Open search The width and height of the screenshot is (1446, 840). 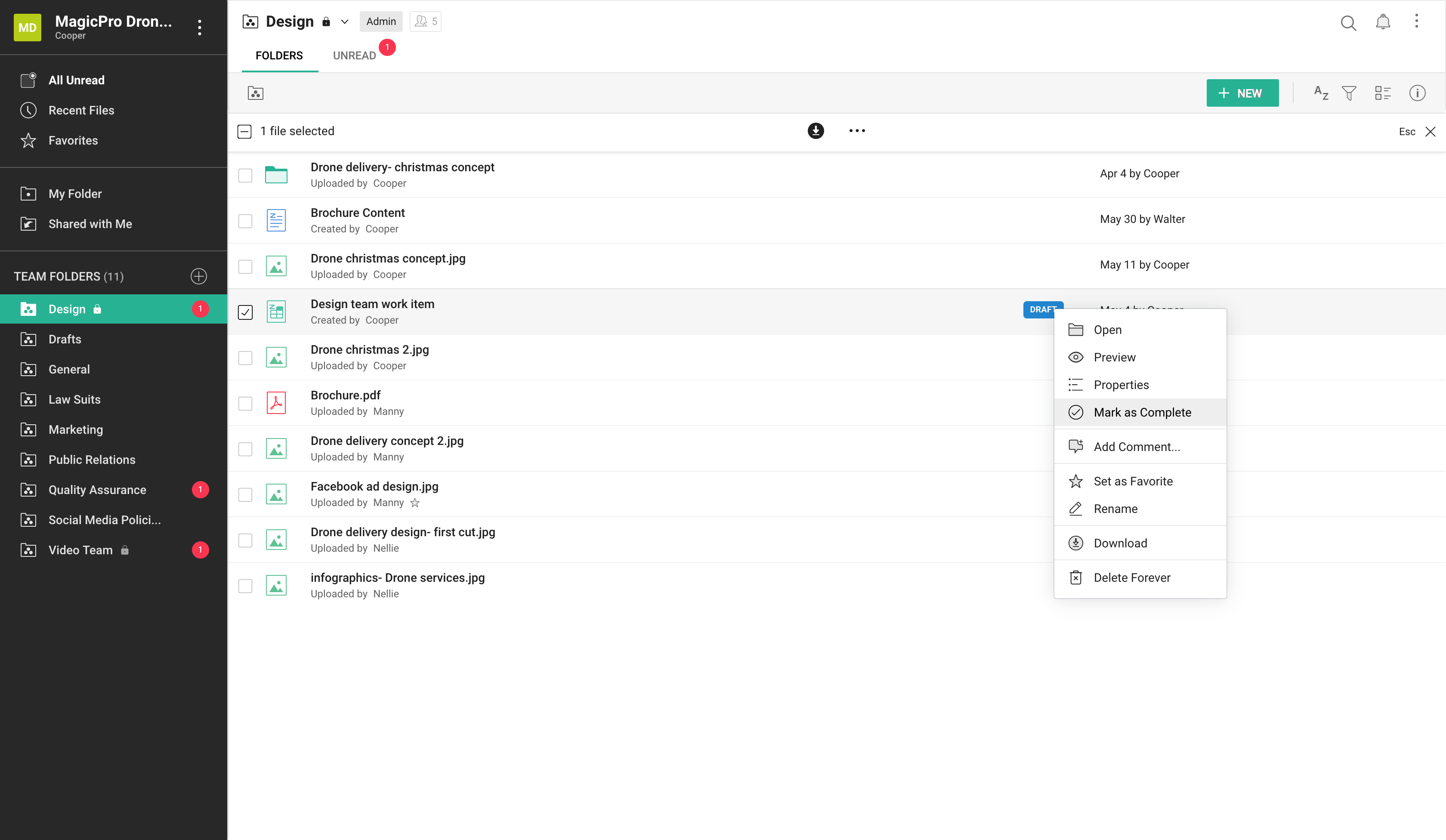(x=1348, y=23)
